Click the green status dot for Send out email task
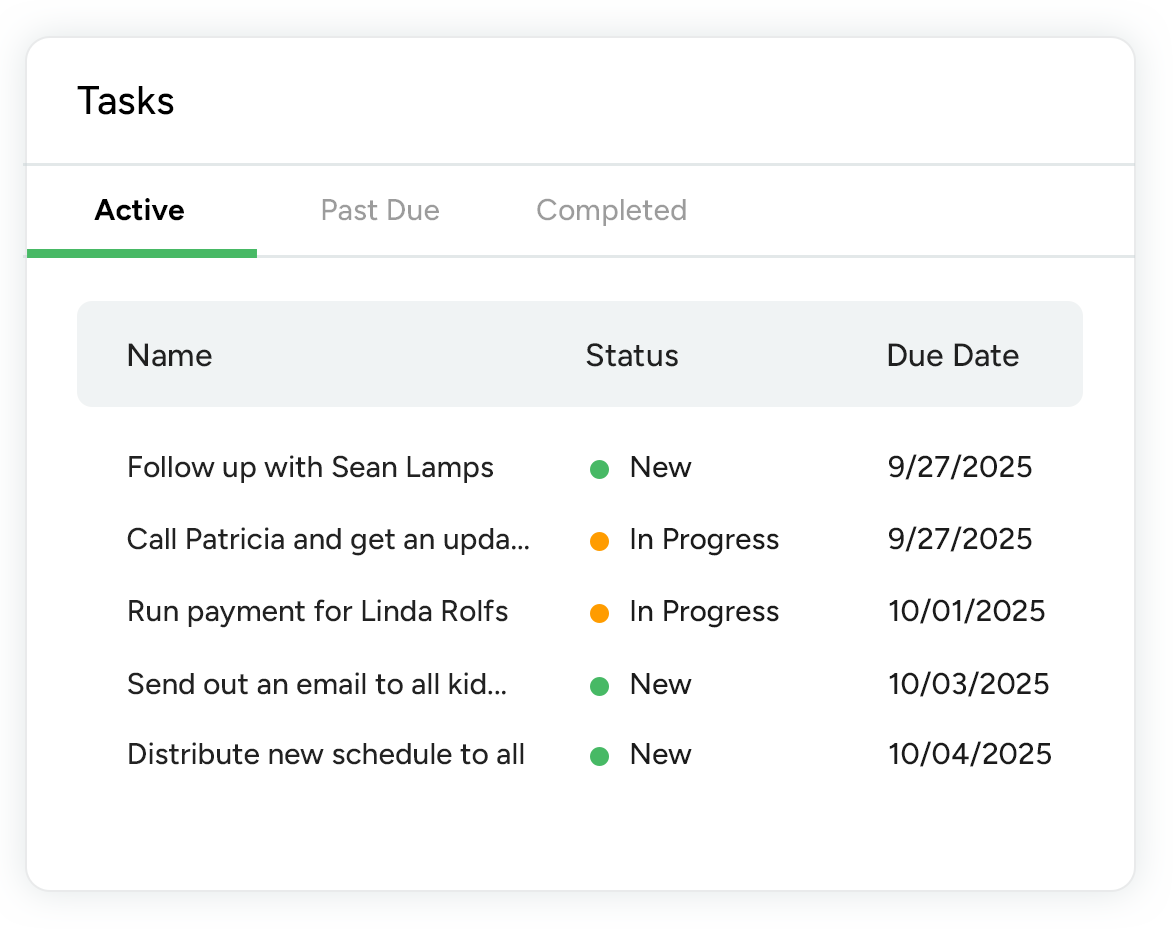1173x929 pixels. pos(600,686)
